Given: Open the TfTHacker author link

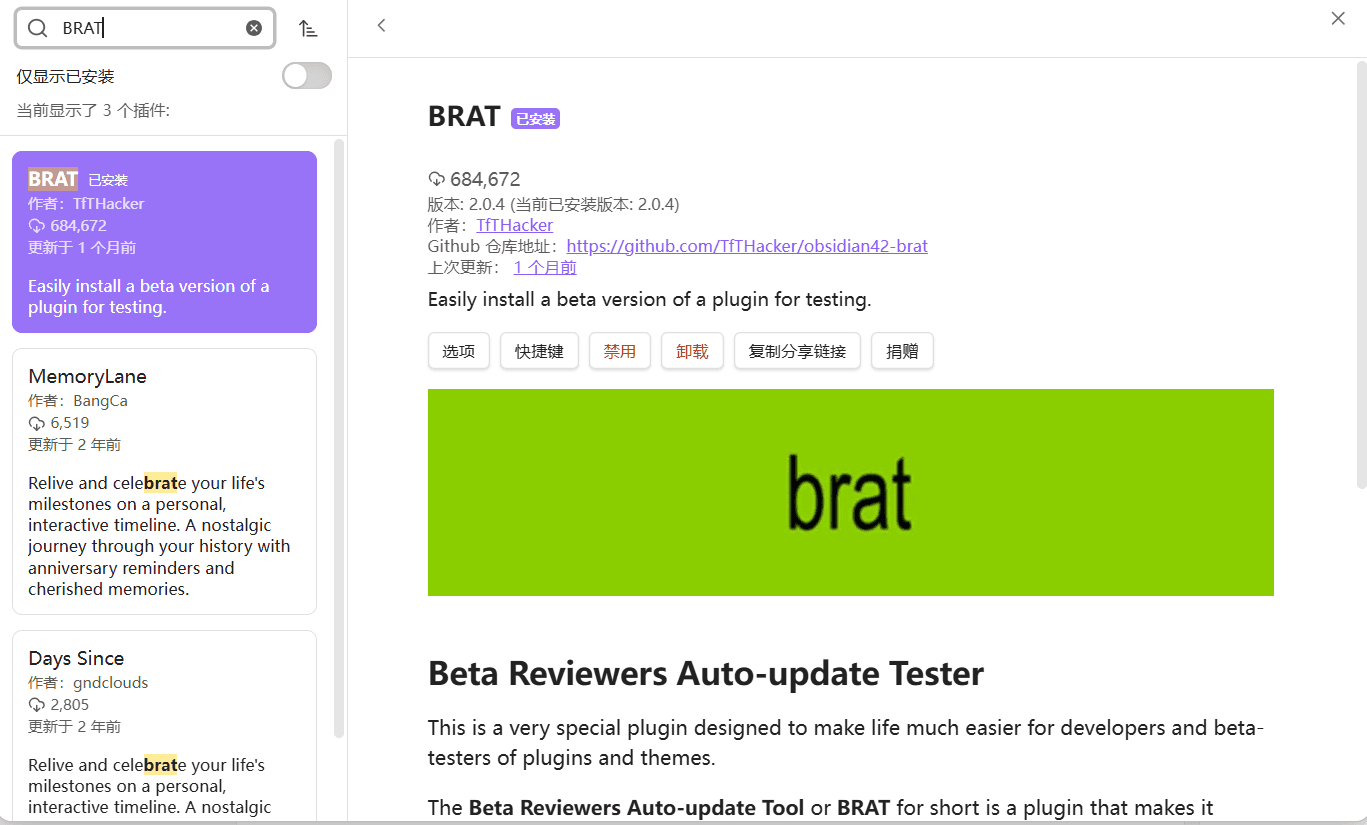Looking at the screenshot, I should 514,225.
